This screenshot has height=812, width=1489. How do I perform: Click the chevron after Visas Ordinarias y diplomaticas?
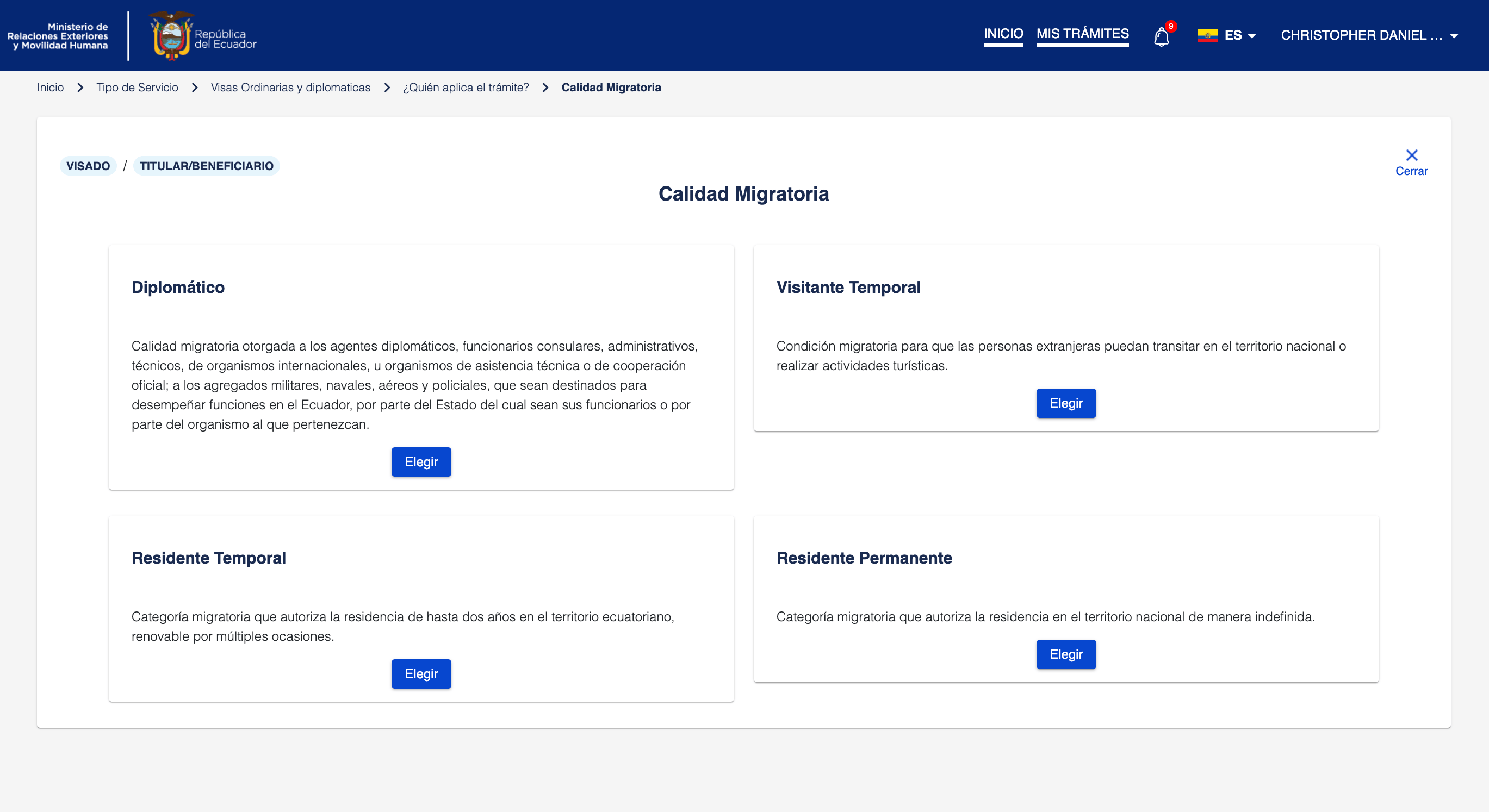tap(387, 88)
